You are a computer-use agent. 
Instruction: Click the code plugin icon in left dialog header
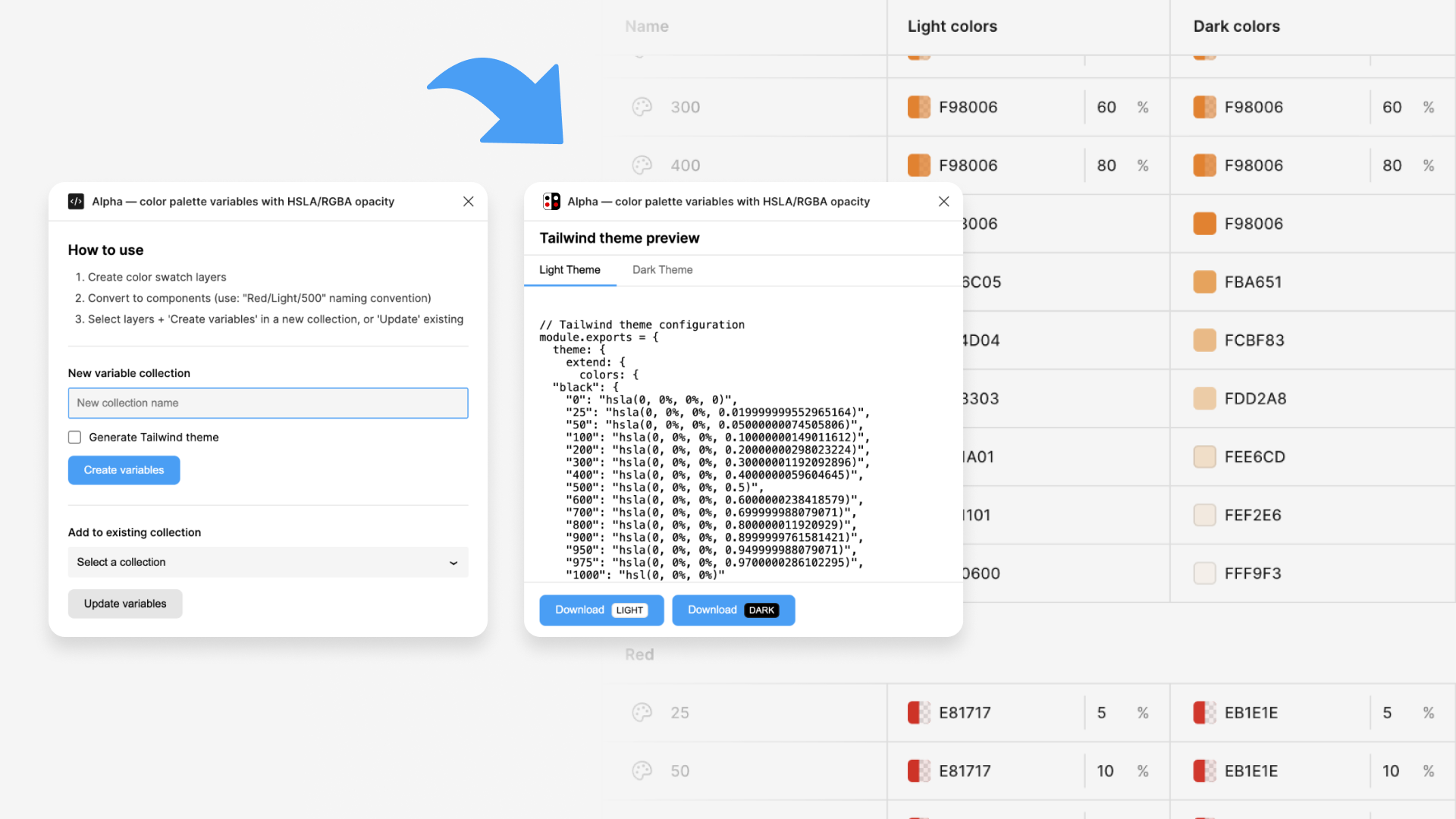(76, 202)
